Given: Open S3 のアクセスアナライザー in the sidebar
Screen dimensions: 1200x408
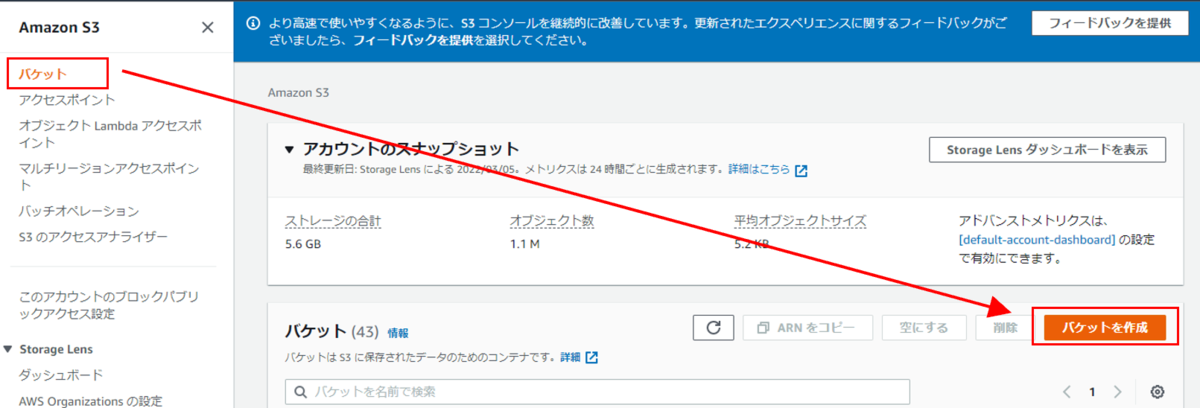Looking at the screenshot, I should [94, 237].
